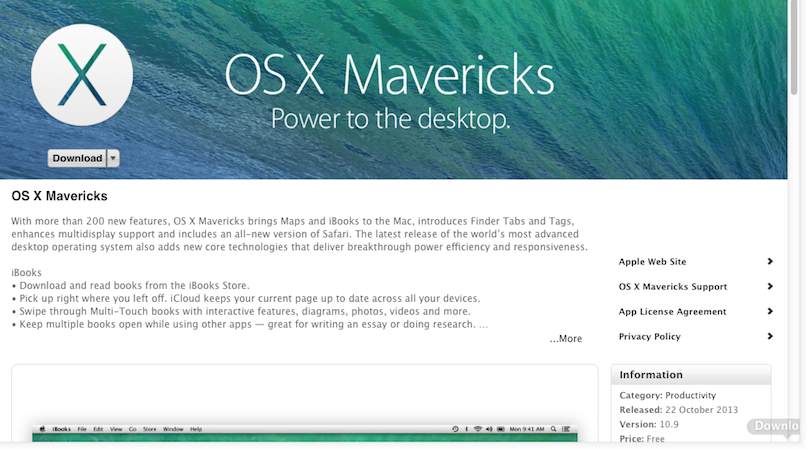Click "Category: Productivity" in Information
This screenshot has width=807, height=450.
[x=668, y=395]
